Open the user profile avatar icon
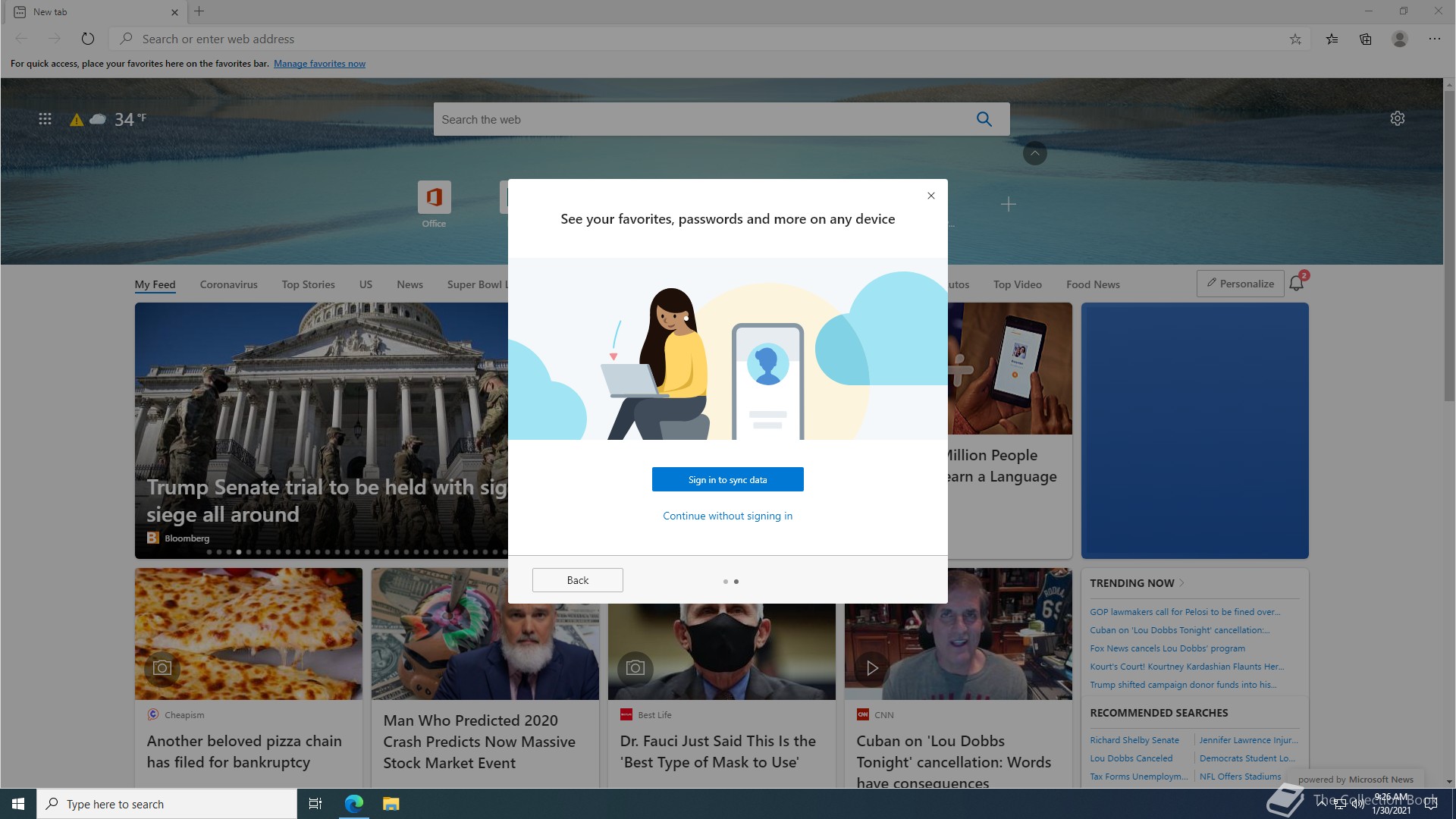The width and height of the screenshot is (1456, 819). pos(1400,39)
